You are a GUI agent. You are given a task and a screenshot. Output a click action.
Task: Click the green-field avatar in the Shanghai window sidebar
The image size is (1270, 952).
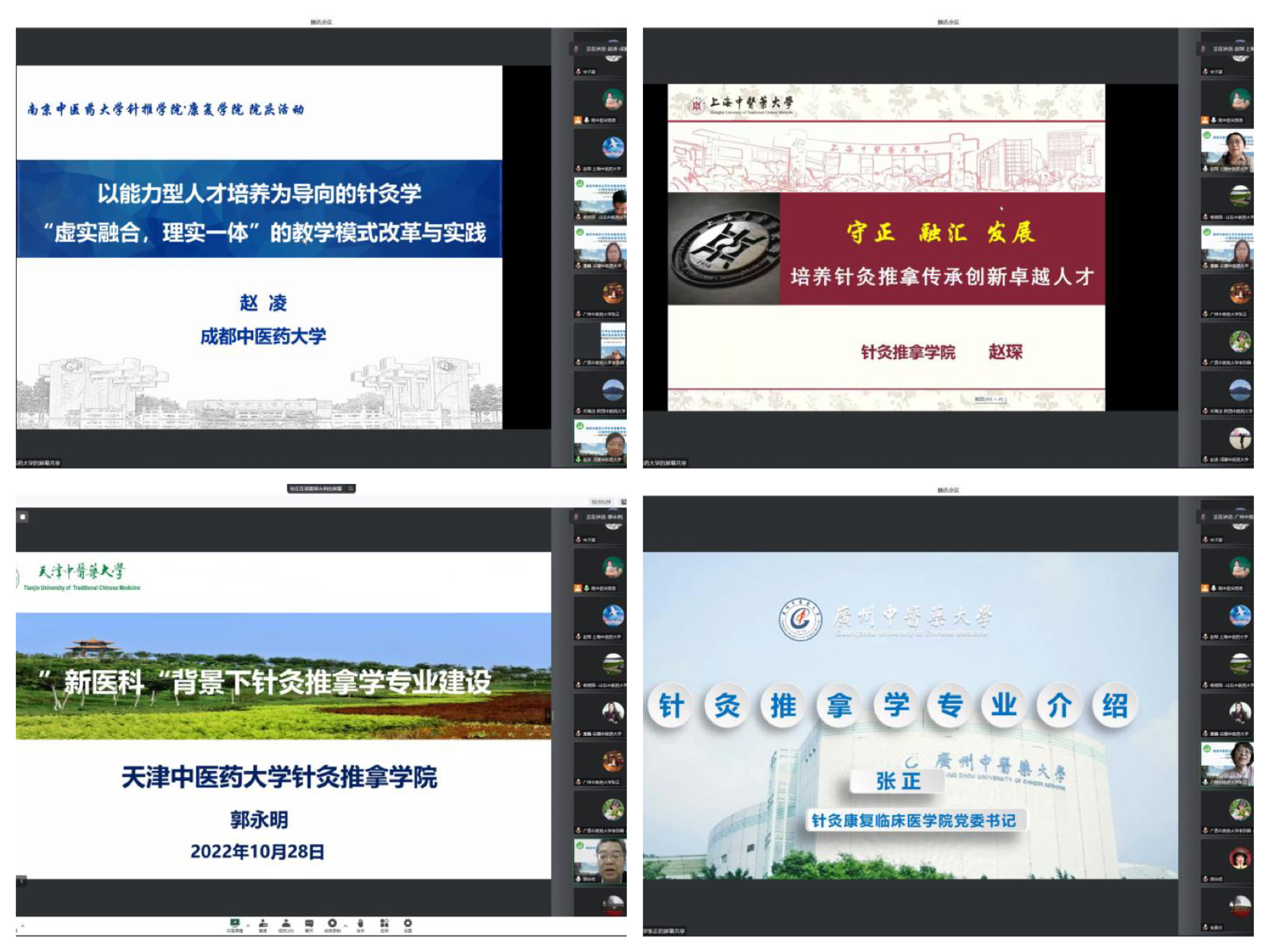1240,196
